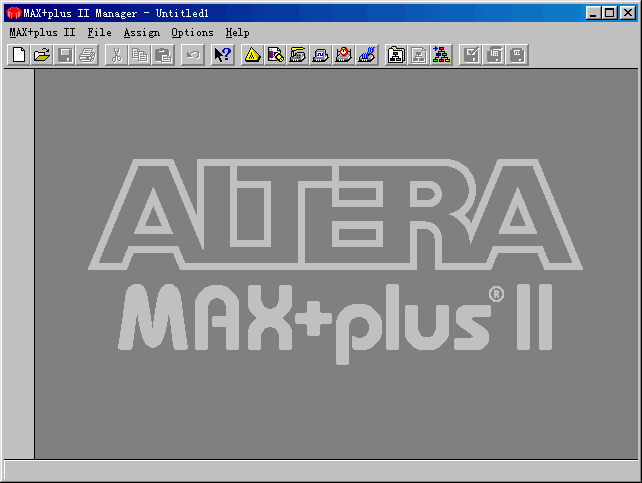Open the Compiler tool icon
This screenshot has width=642, height=483.
tap(298, 55)
